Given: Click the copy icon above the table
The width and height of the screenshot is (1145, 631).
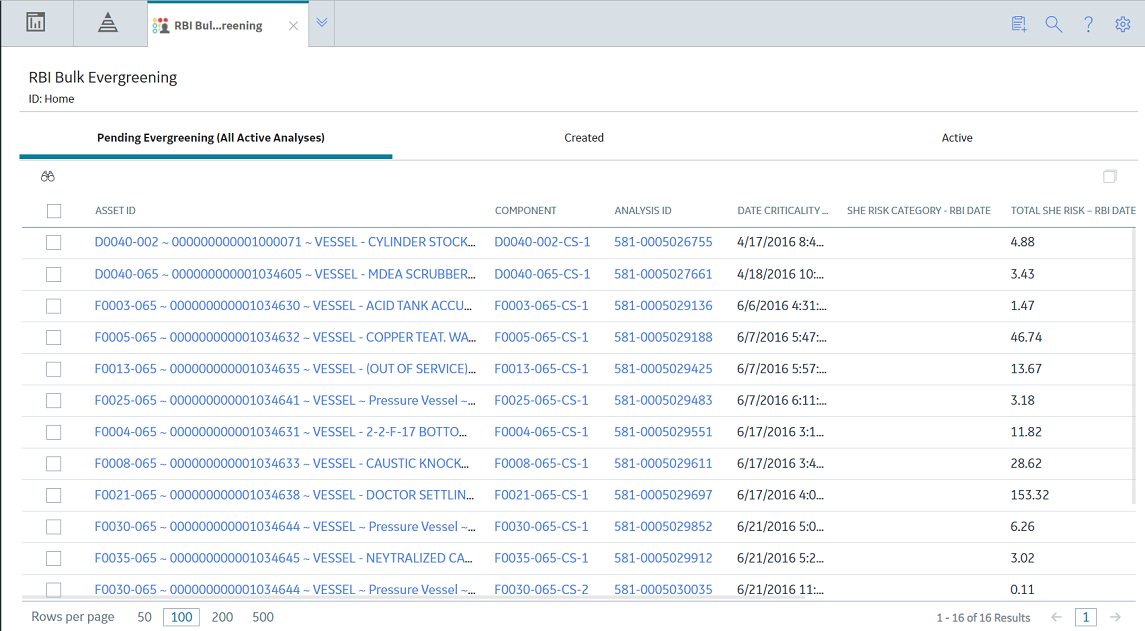Looking at the screenshot, I should click(1110, 176).
